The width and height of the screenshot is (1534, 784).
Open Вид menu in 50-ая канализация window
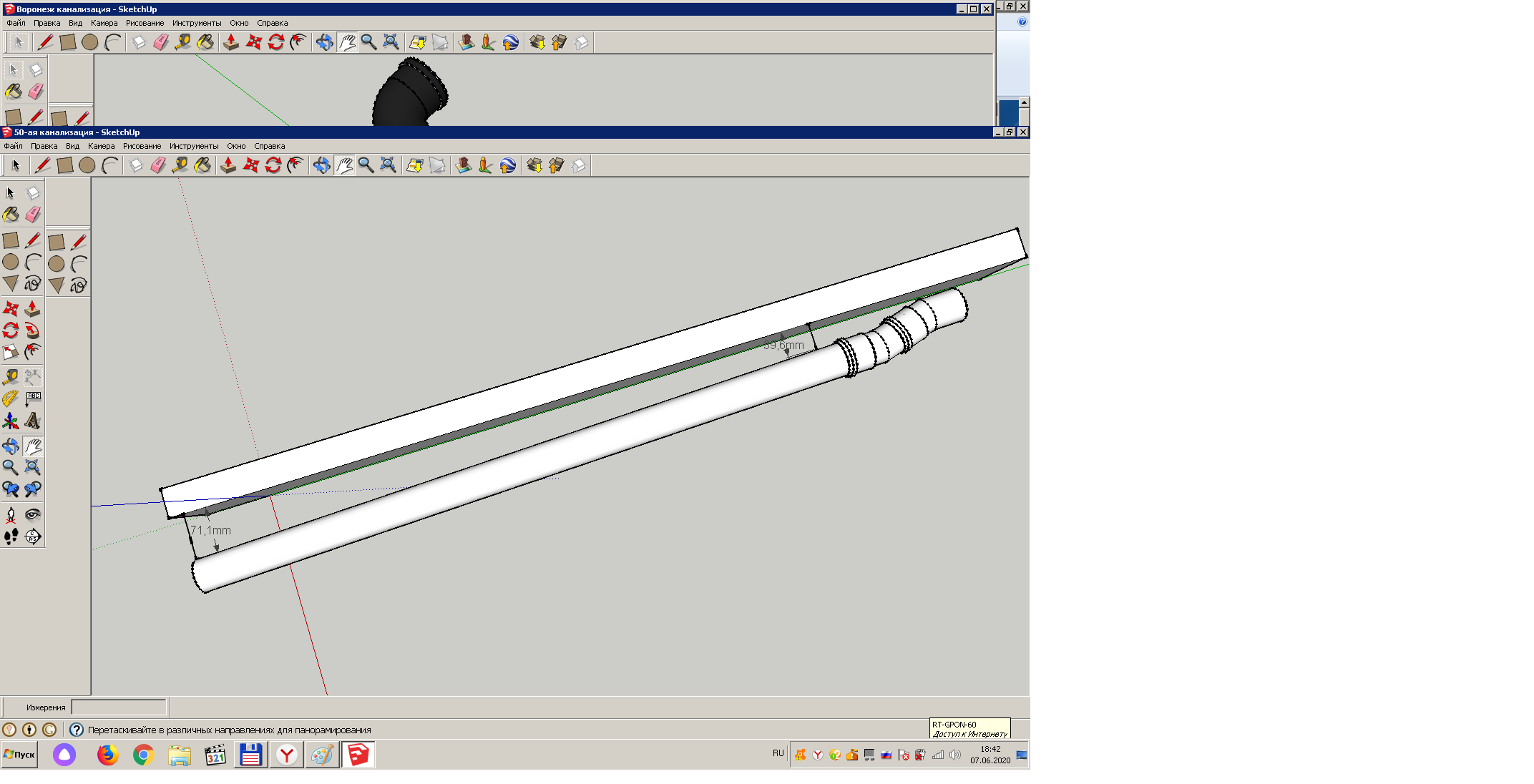(73, 146)
